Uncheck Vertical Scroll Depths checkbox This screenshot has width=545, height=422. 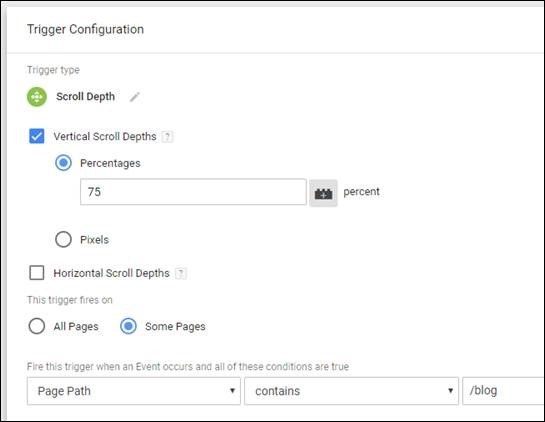tap(37, 136)
